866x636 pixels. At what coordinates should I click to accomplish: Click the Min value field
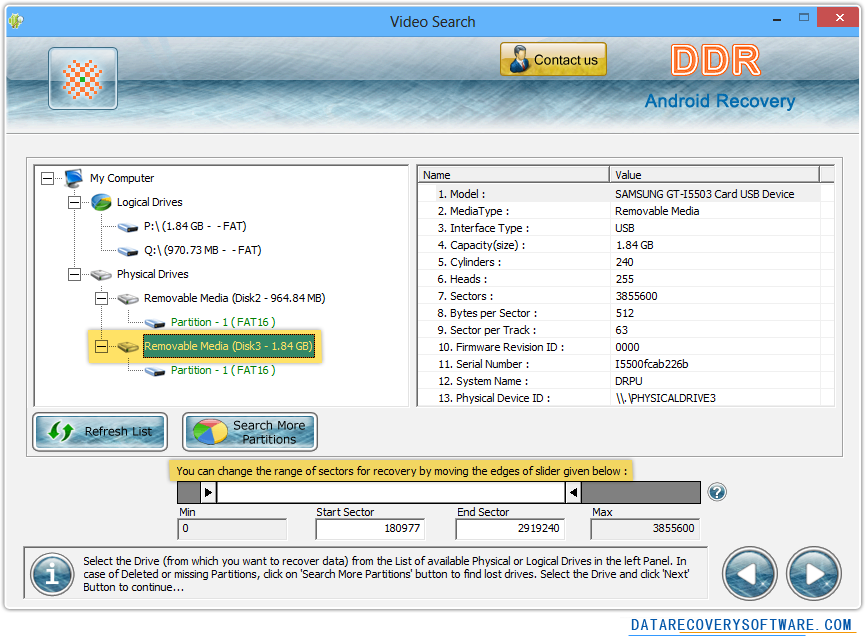(232, 529)
